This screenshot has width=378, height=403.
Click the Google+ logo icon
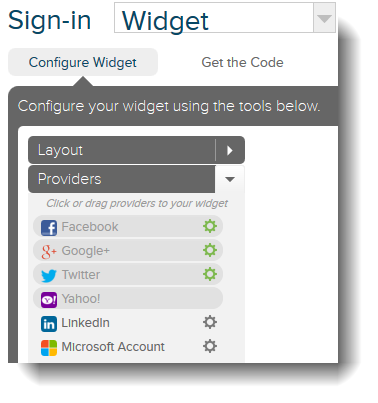pos(49,252)
